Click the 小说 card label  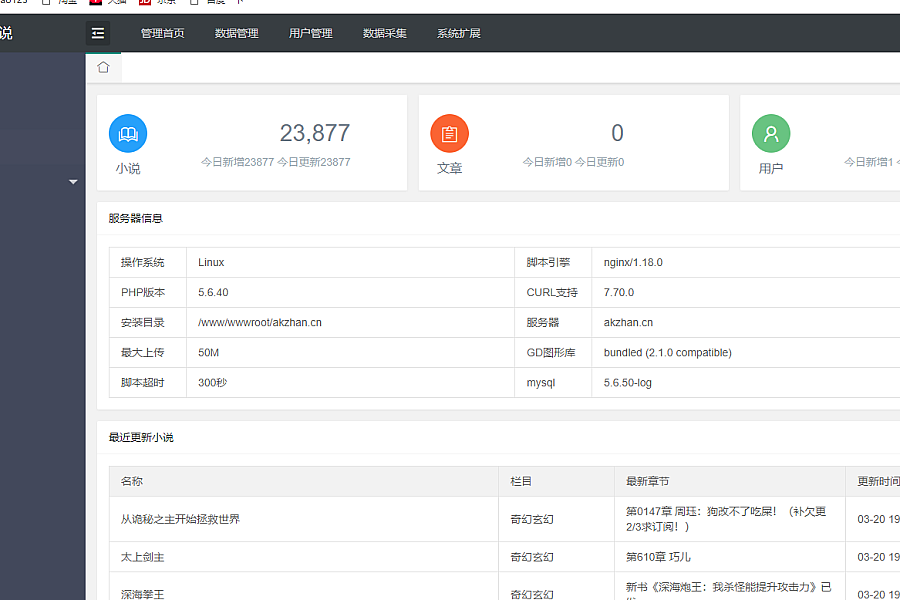[x=128, y=168]
